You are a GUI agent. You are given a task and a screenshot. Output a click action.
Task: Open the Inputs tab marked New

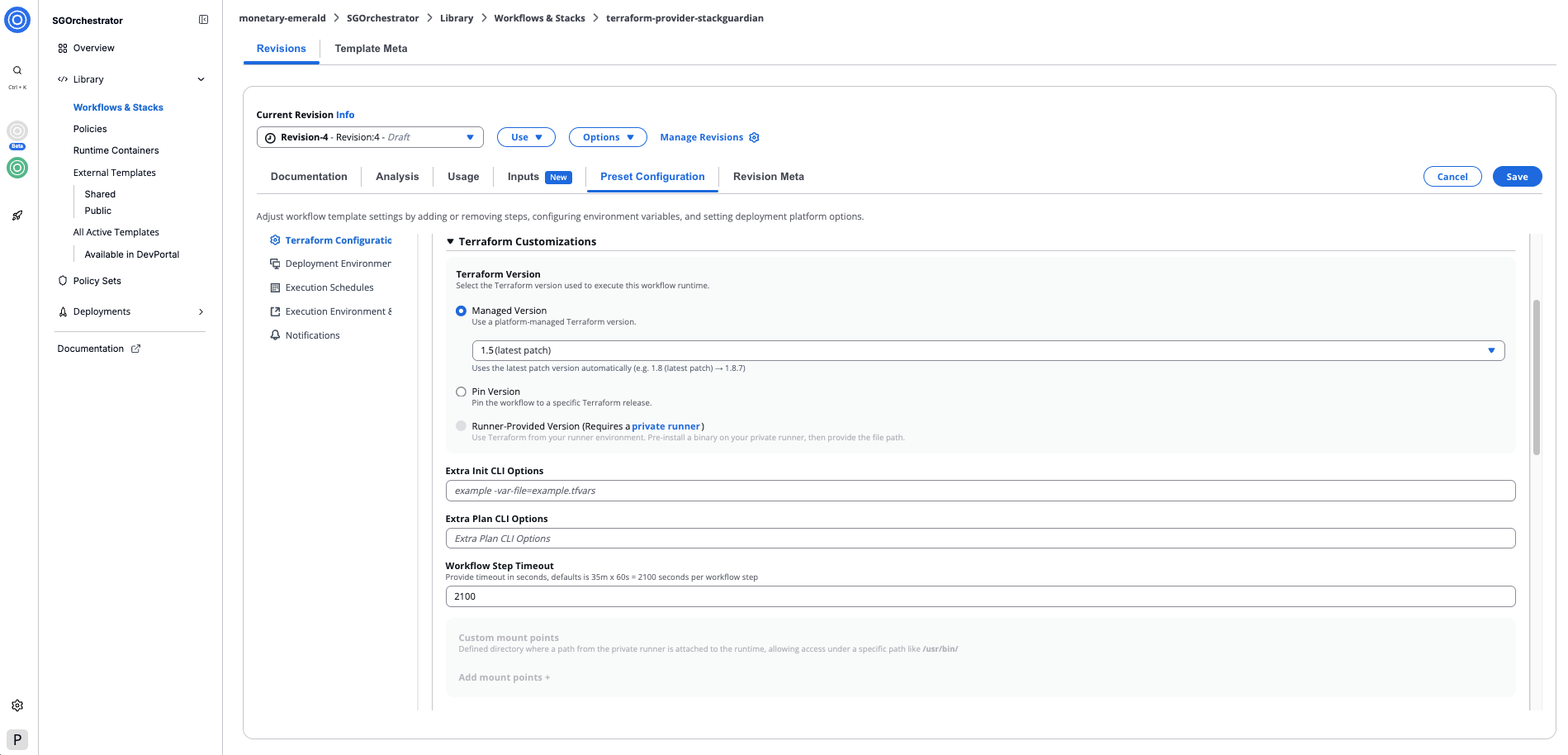coord(523,176)
